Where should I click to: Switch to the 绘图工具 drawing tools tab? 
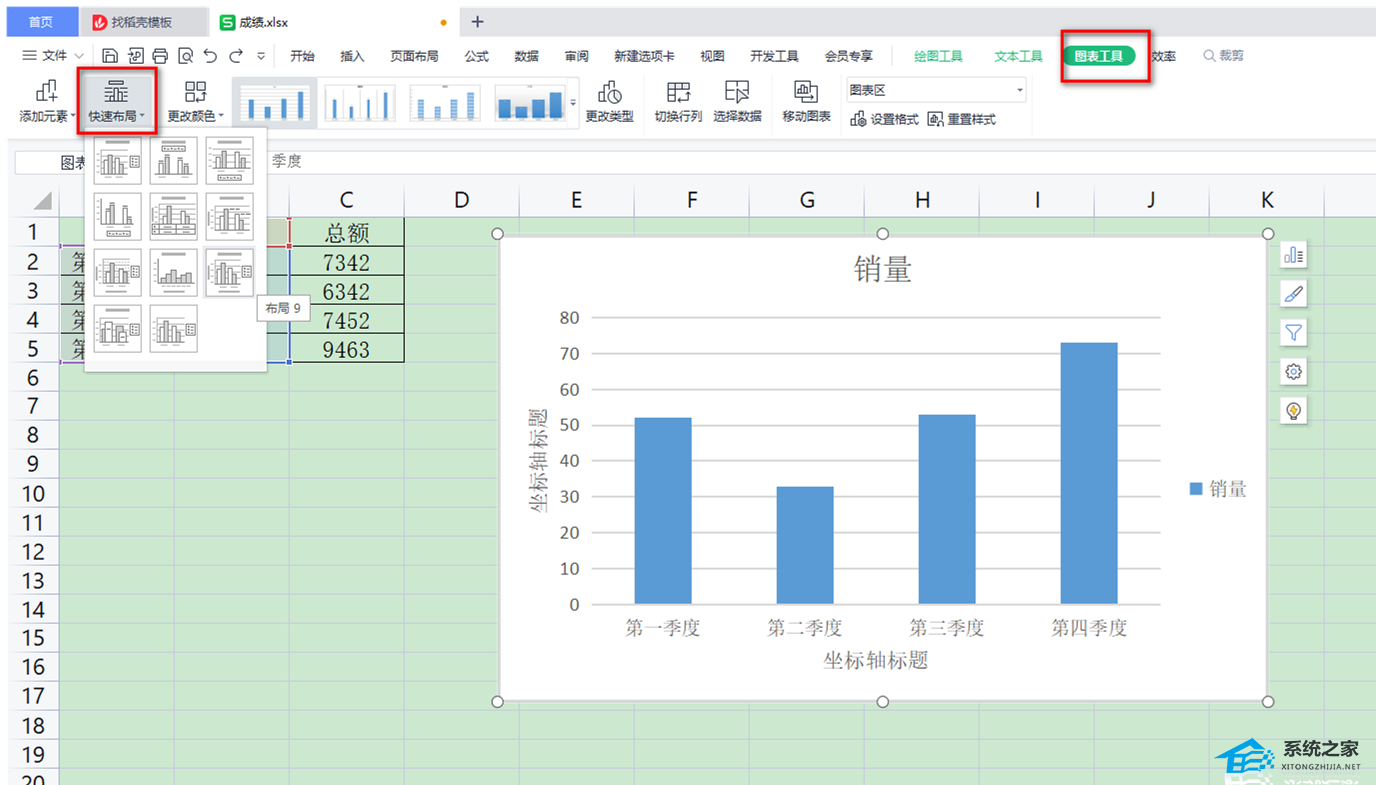point(938,56)
